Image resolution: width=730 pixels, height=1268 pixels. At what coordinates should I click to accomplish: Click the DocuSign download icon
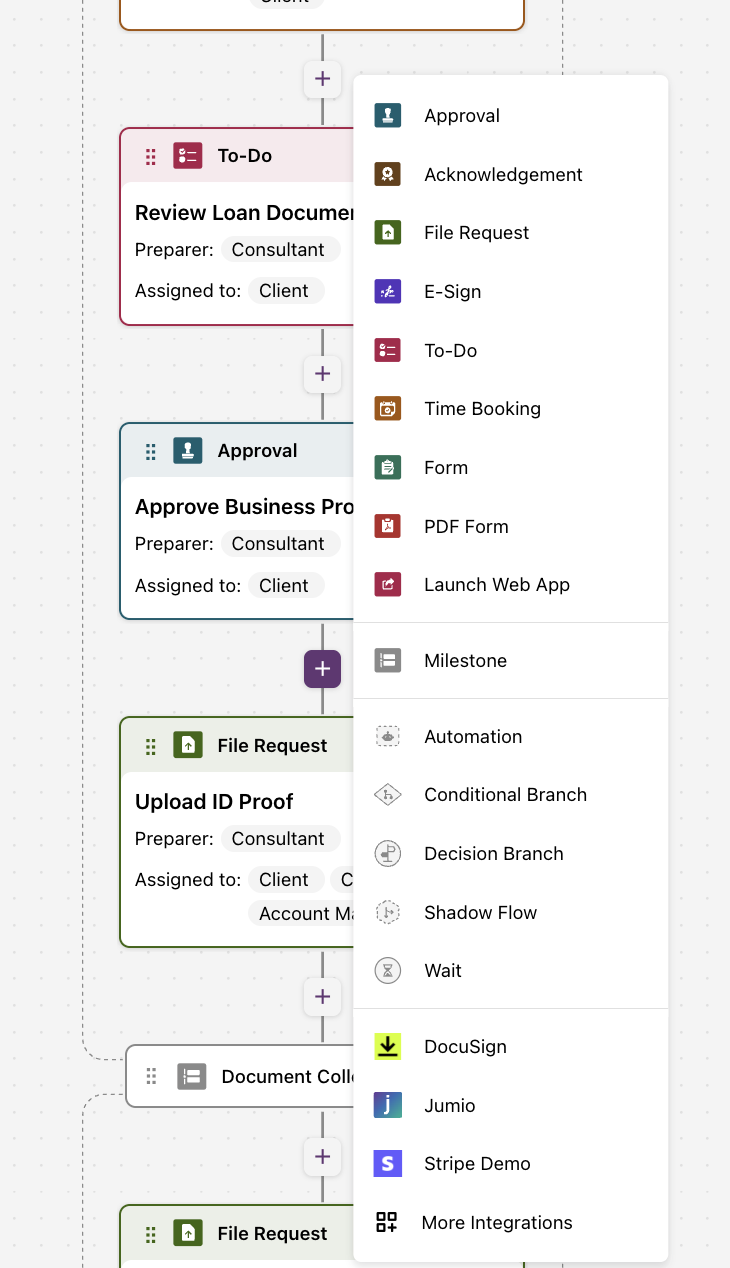pos(388,1046)
